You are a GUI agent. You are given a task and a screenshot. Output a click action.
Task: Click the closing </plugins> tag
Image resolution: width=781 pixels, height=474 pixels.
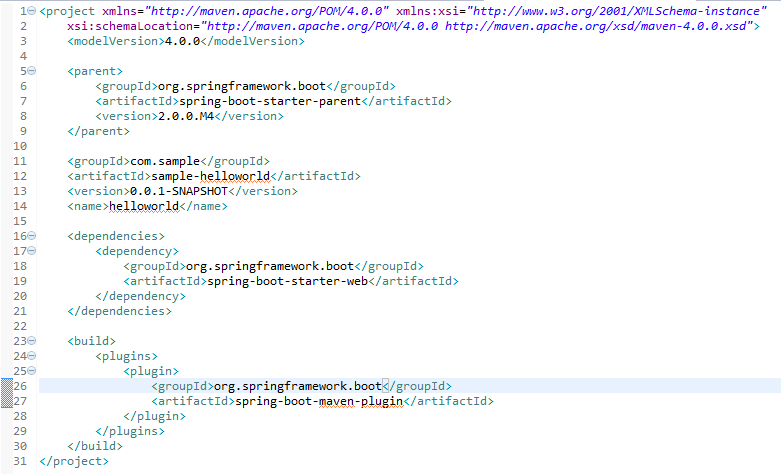tap(130, 431)
